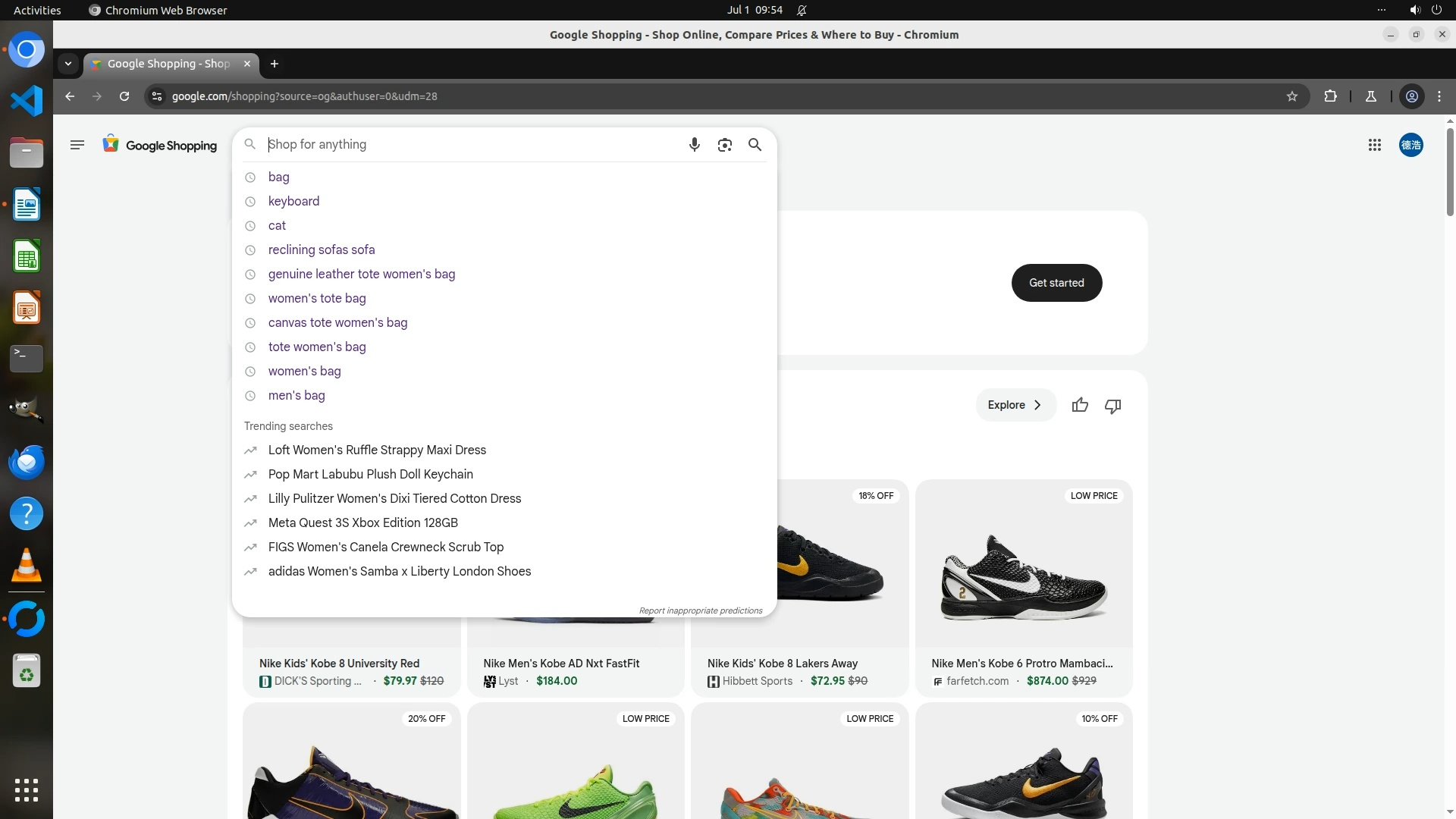The image size is (1456, 819).
Task: Select trending 'Meta Quest 3S Xbox Edition 128GB'
Action: point(362,522)
